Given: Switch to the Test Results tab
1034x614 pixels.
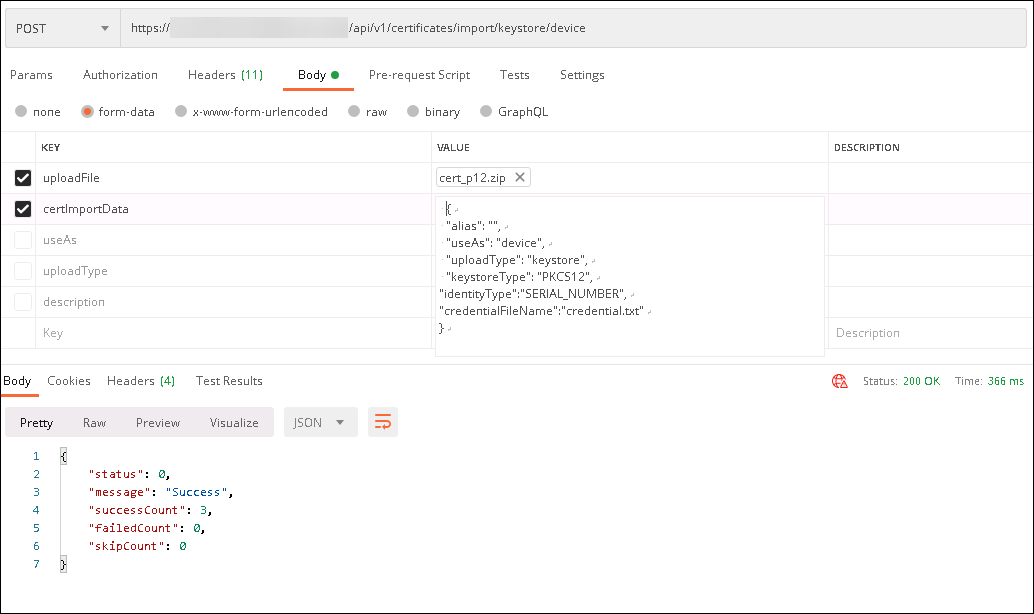Looking at the screenshot, I should [x=229, y=381].
